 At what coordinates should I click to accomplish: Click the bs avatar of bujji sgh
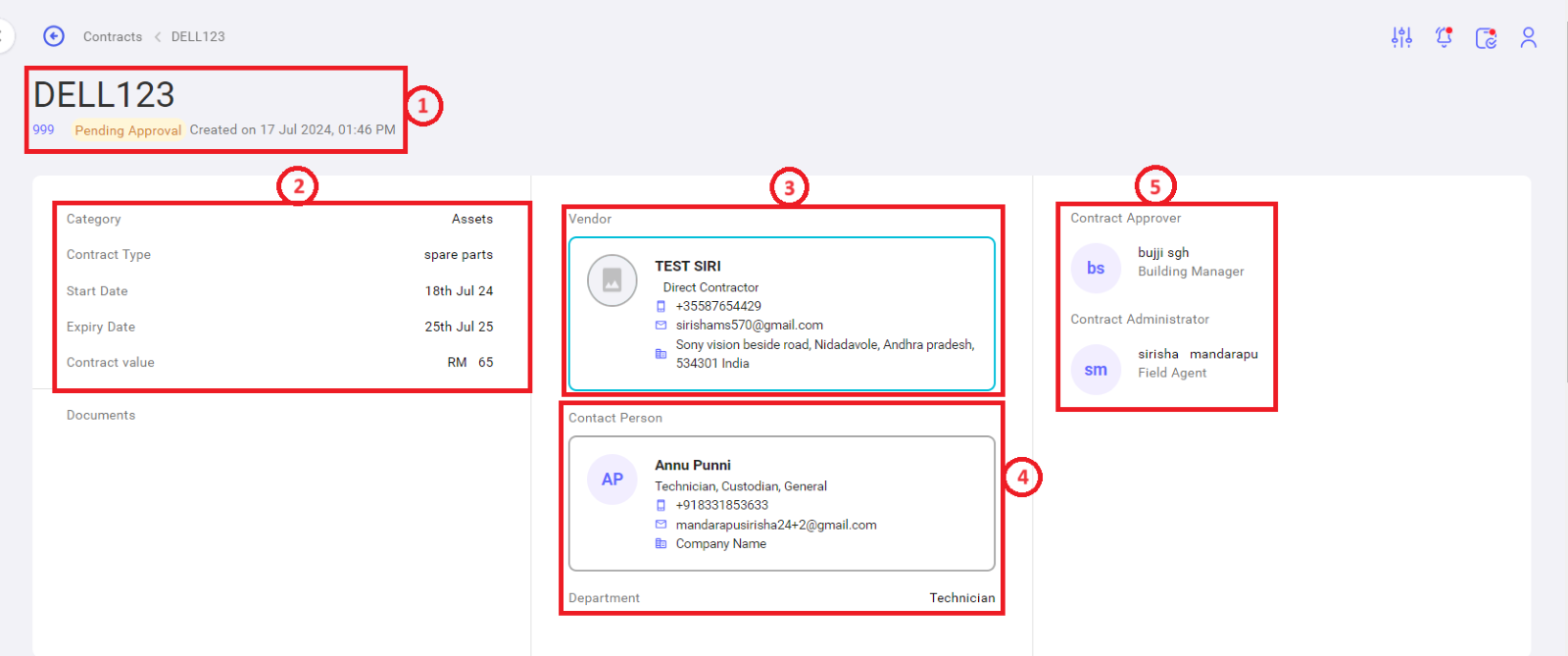coord(1096,268)
